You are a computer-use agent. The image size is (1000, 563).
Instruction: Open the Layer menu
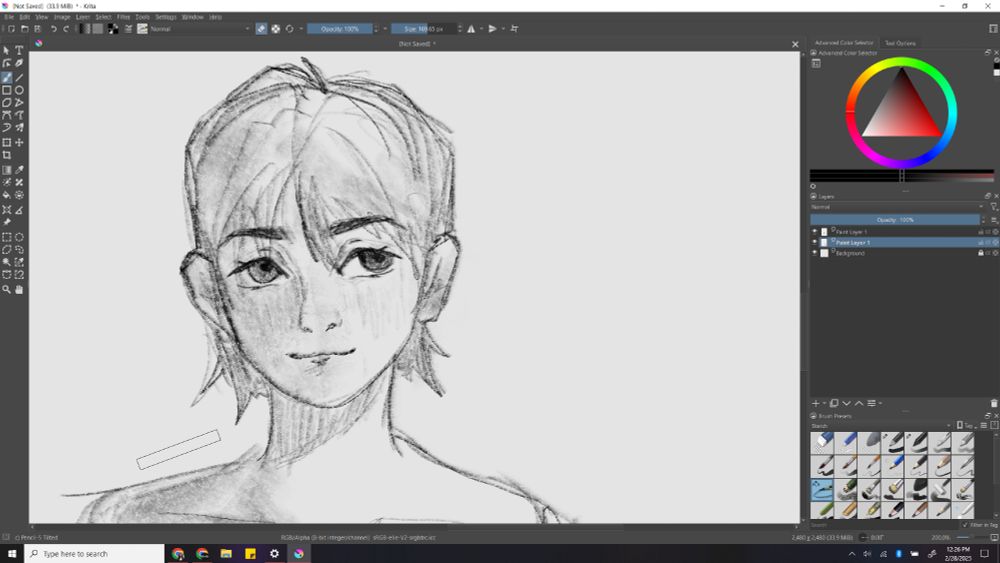click(x=83, y=17)
